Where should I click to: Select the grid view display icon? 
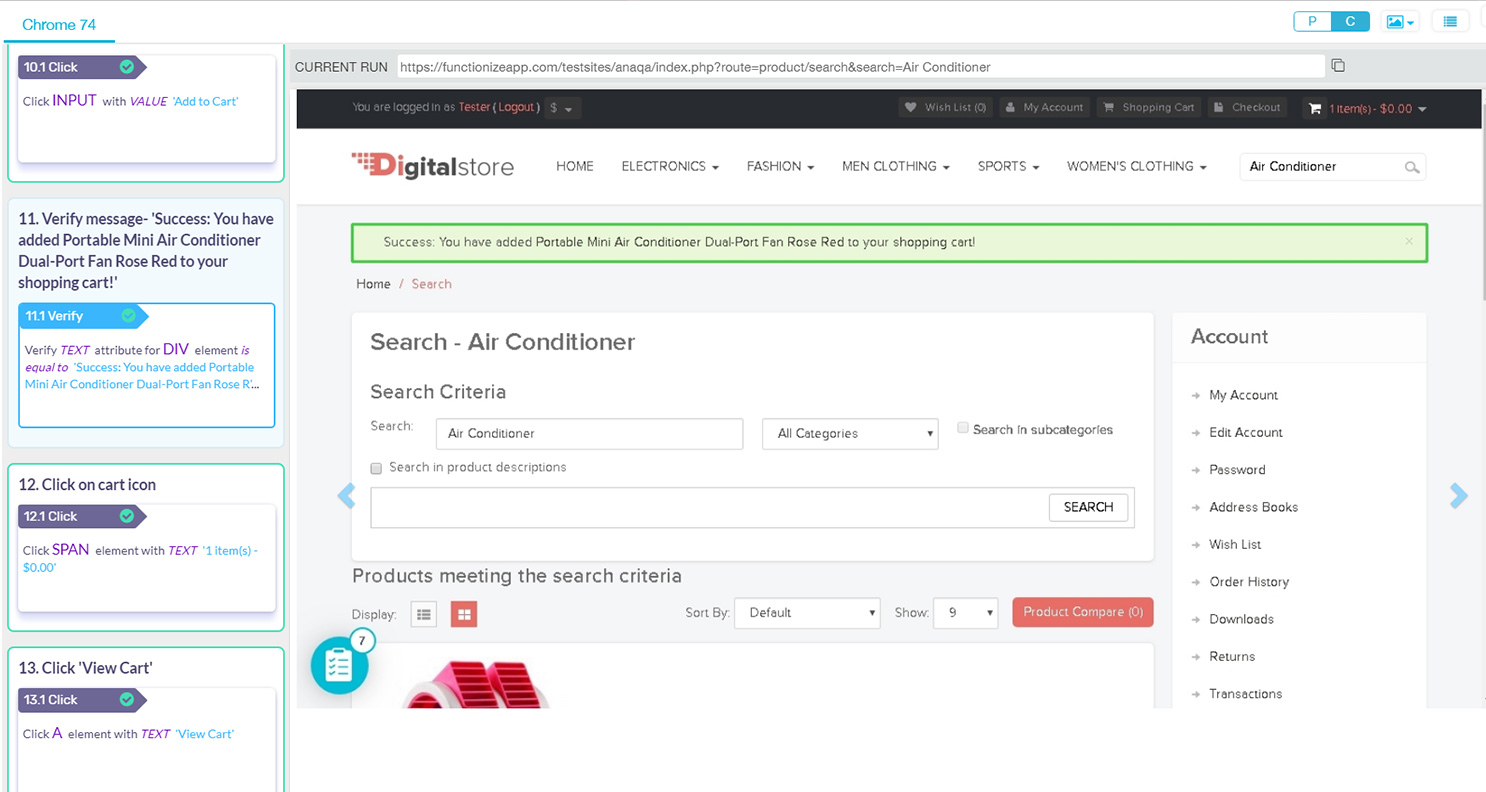pyautogui.click(x=464, y=614)
